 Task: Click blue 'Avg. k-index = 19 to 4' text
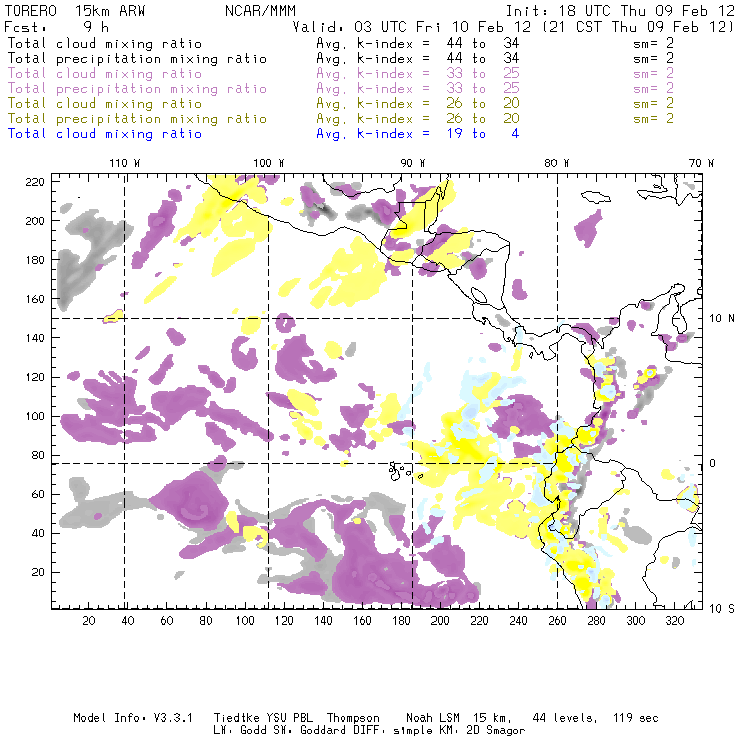pyautogui.click(x=418, y=134)
